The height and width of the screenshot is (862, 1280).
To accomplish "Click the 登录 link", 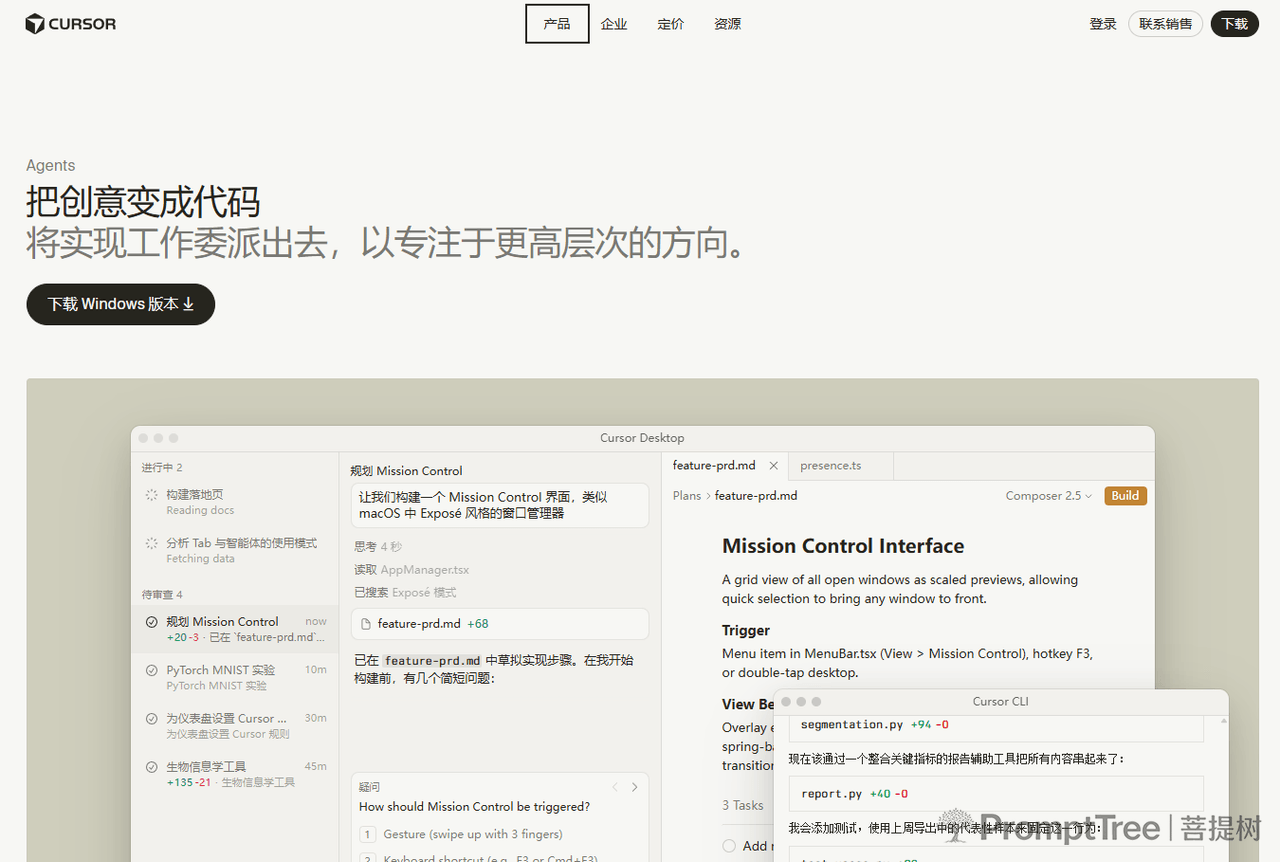I will [1103, 24].
